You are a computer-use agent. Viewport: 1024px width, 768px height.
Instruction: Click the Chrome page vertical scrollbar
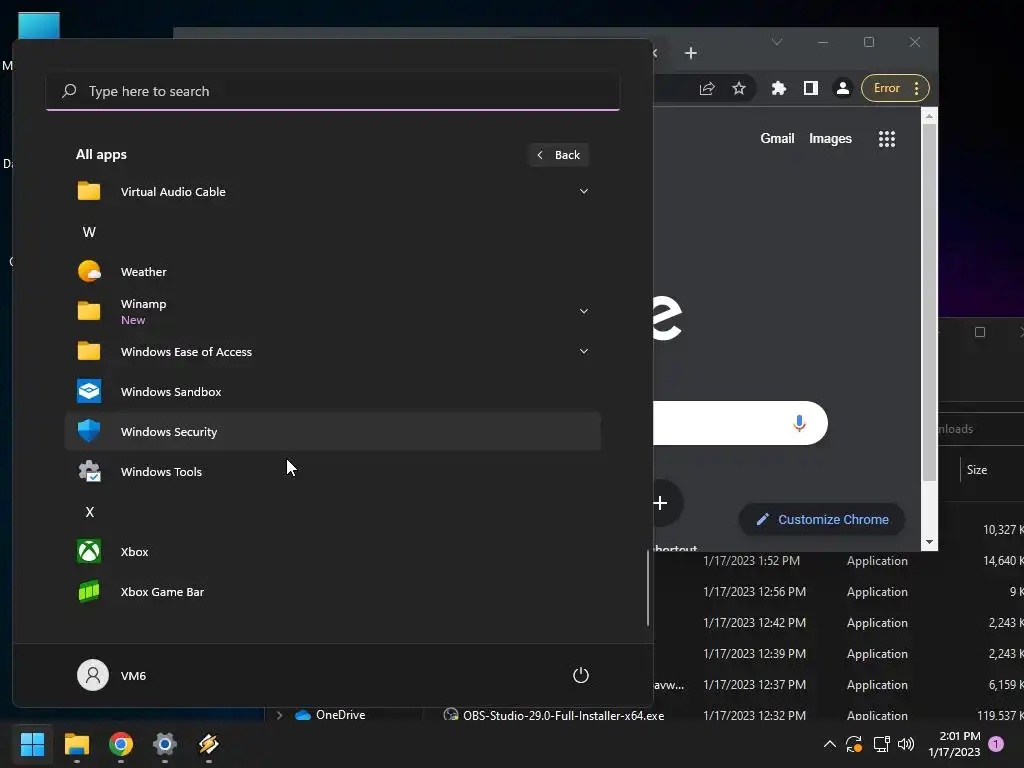929,302
